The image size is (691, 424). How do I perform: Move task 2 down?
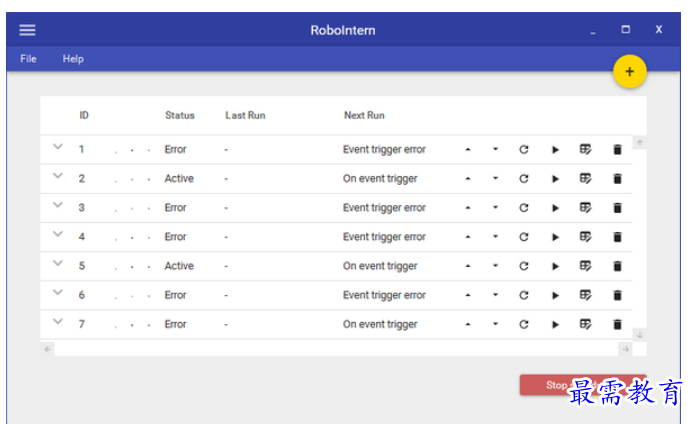pyautogui.click(x=495, y=179)
